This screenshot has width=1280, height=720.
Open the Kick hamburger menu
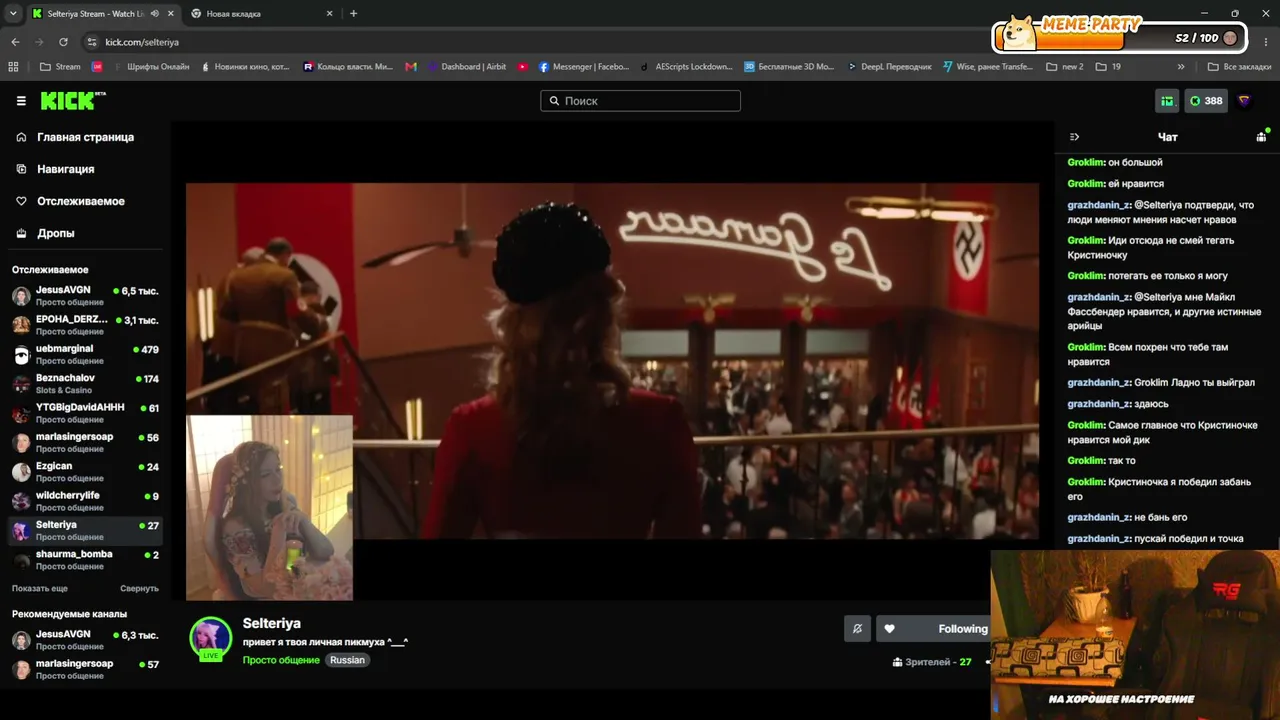click(21, 101)
